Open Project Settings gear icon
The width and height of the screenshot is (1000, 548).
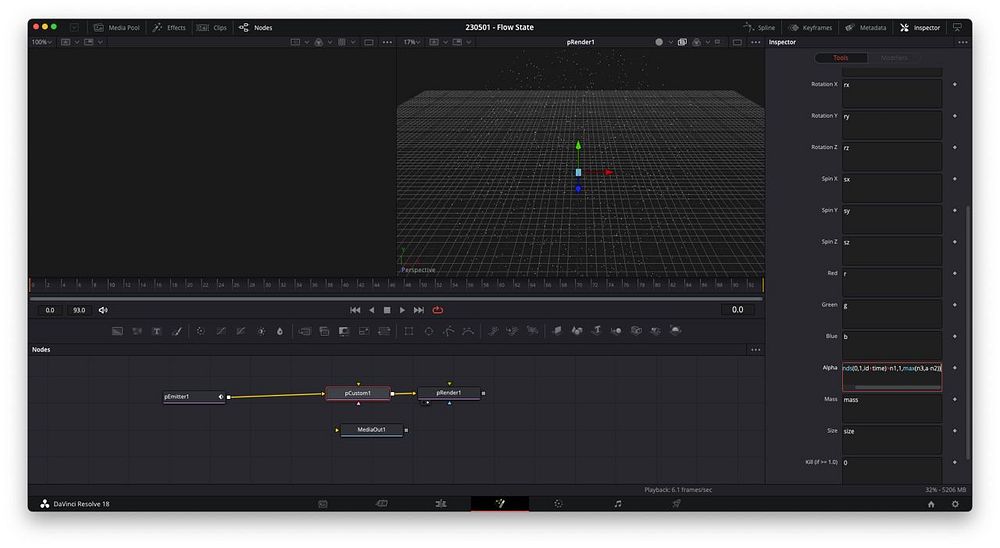pyautogui.click(x=955, y=504)
